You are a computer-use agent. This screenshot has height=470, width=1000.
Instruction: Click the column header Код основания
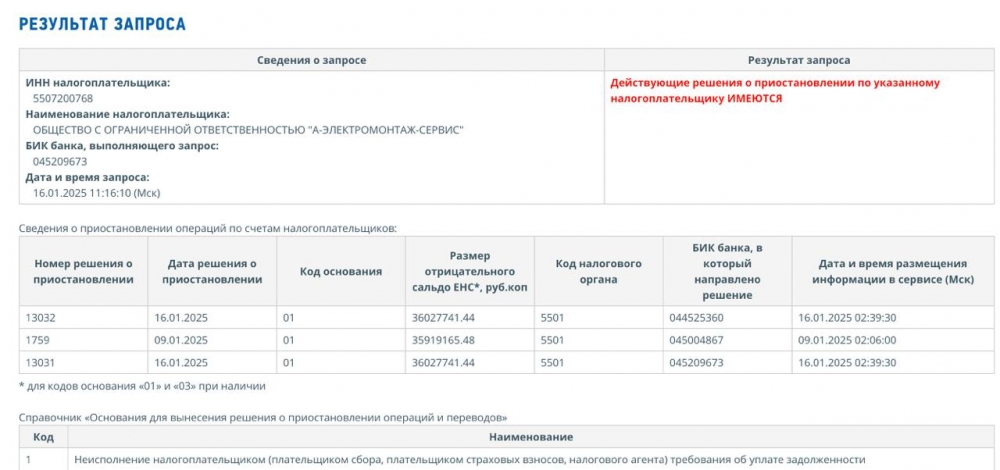tap(341, 271)
